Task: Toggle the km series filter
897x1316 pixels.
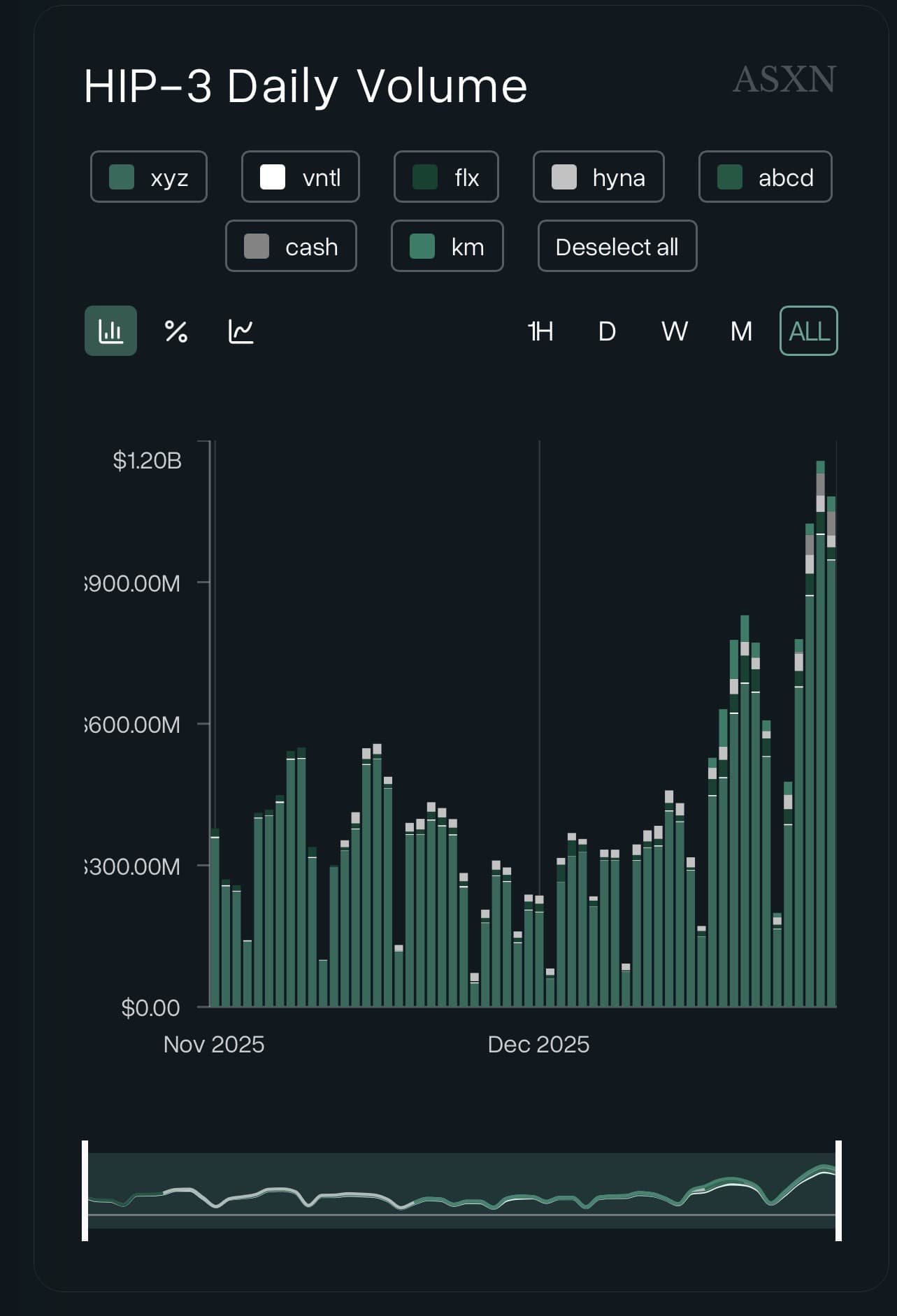Action: click(447, 246)
